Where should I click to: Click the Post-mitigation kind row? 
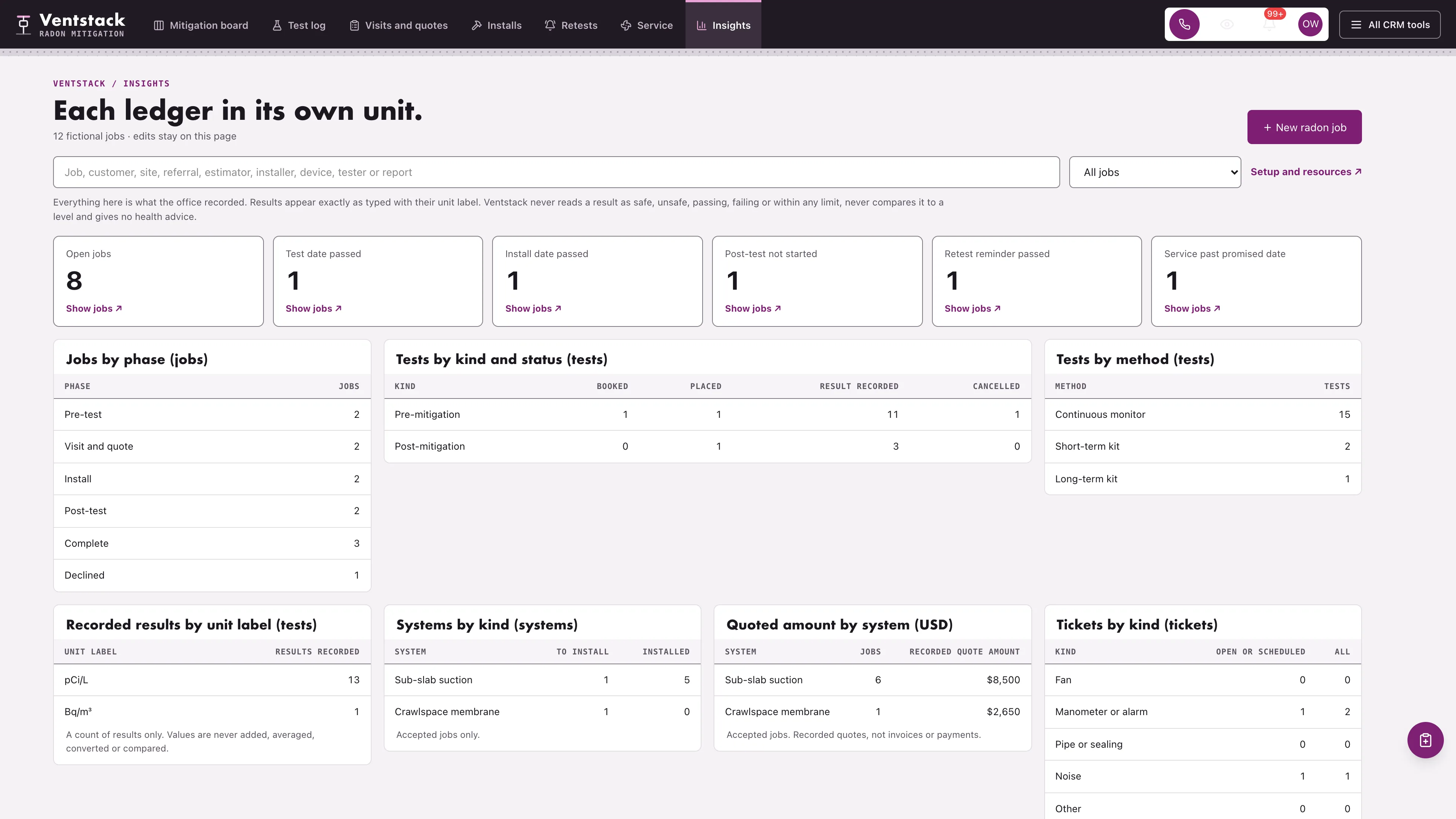coord(708,447)
